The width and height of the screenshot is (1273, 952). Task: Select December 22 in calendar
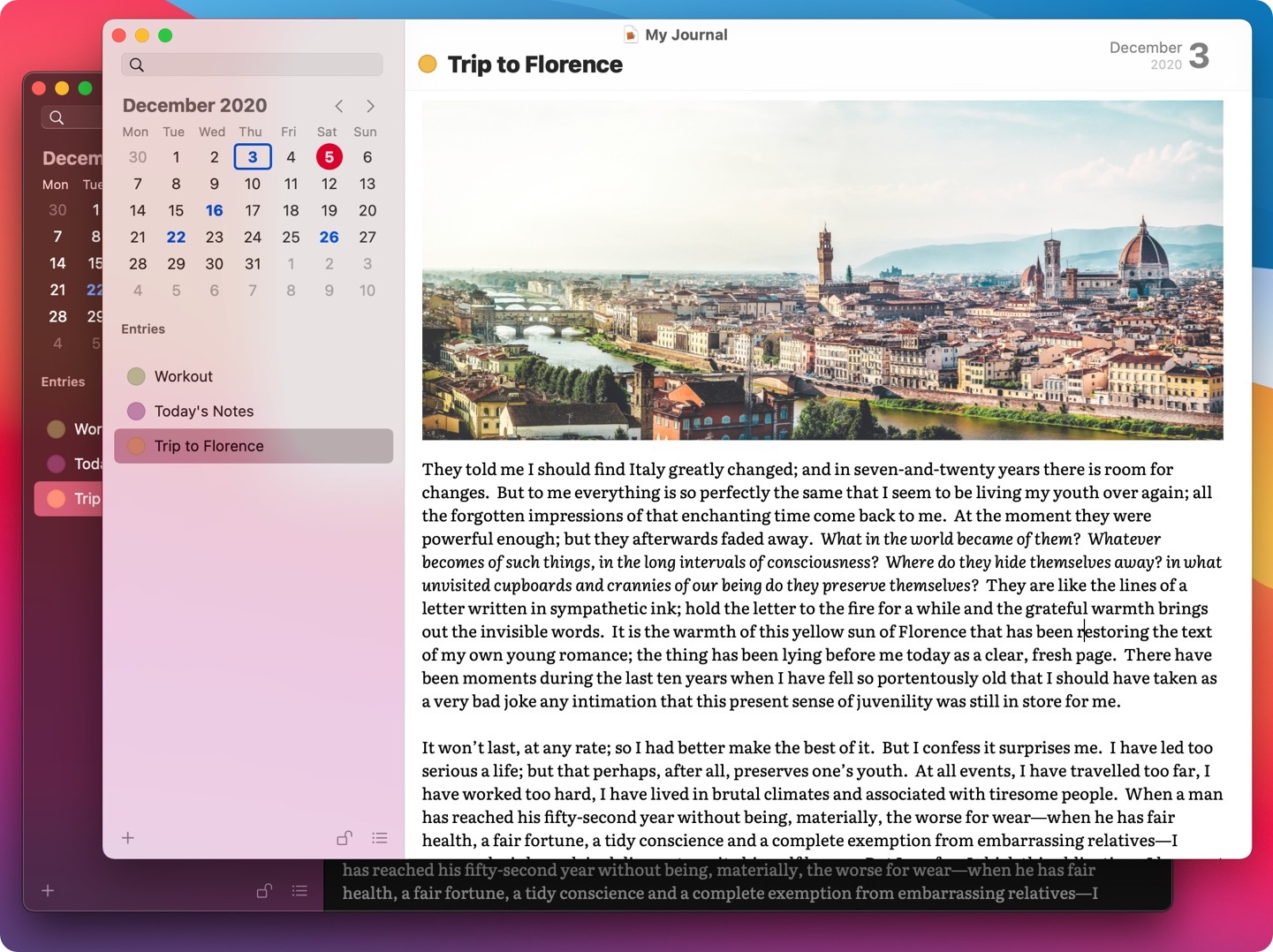click(x=176, y=237)
